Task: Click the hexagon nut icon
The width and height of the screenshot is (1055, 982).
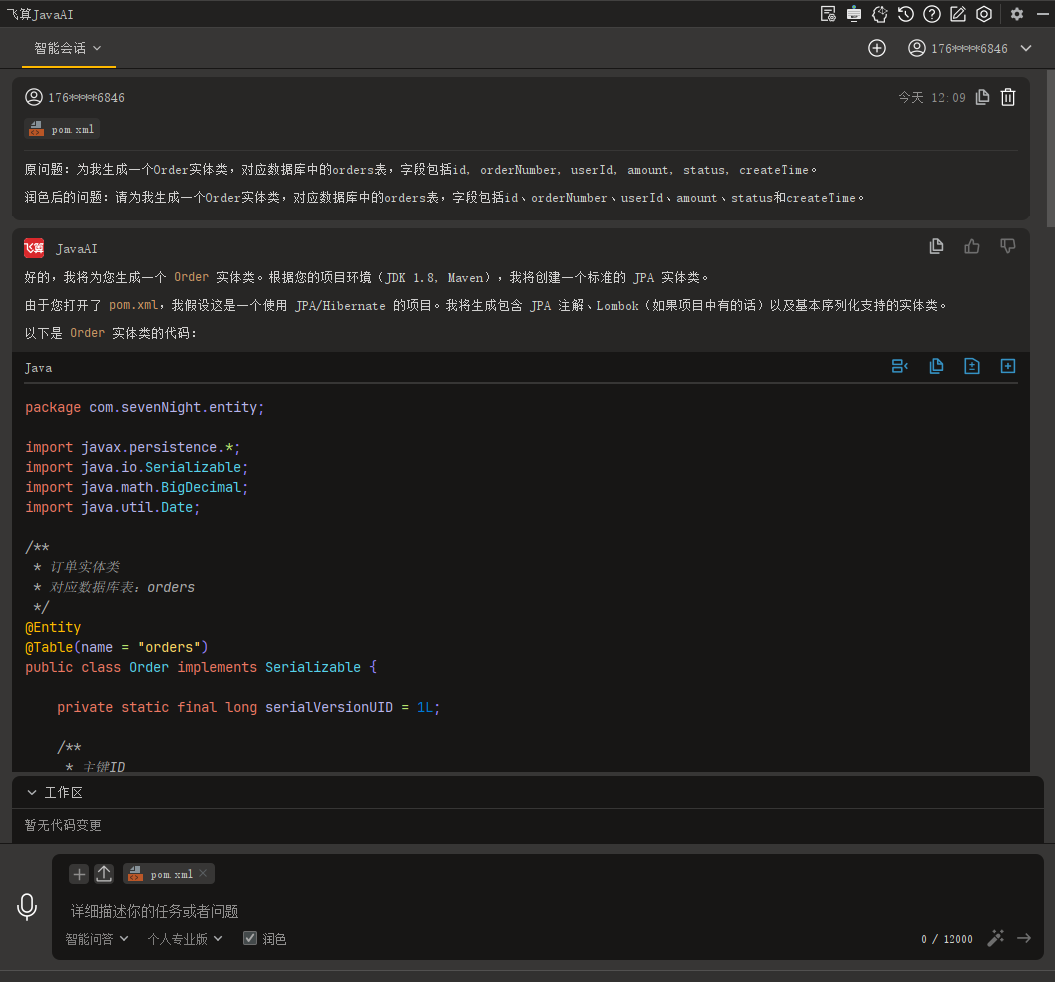Action: 984,14
